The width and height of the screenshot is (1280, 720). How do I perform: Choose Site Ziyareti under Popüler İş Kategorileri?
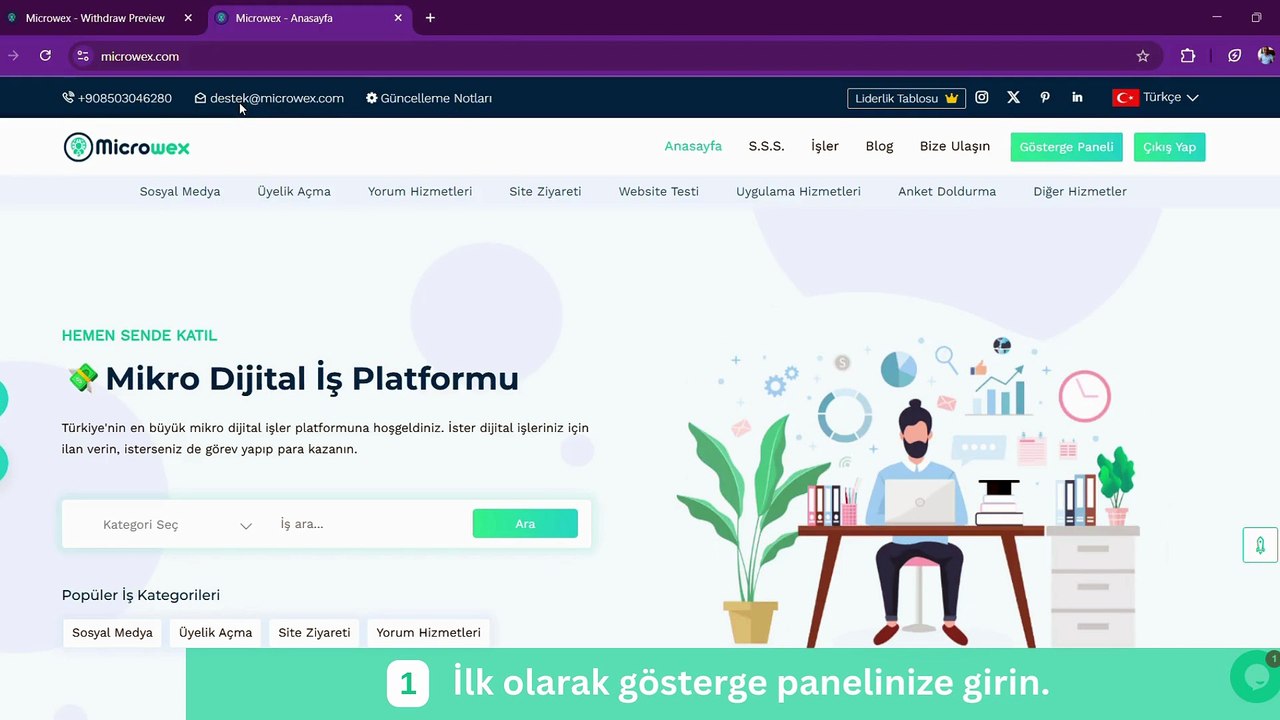pos(314,632)
